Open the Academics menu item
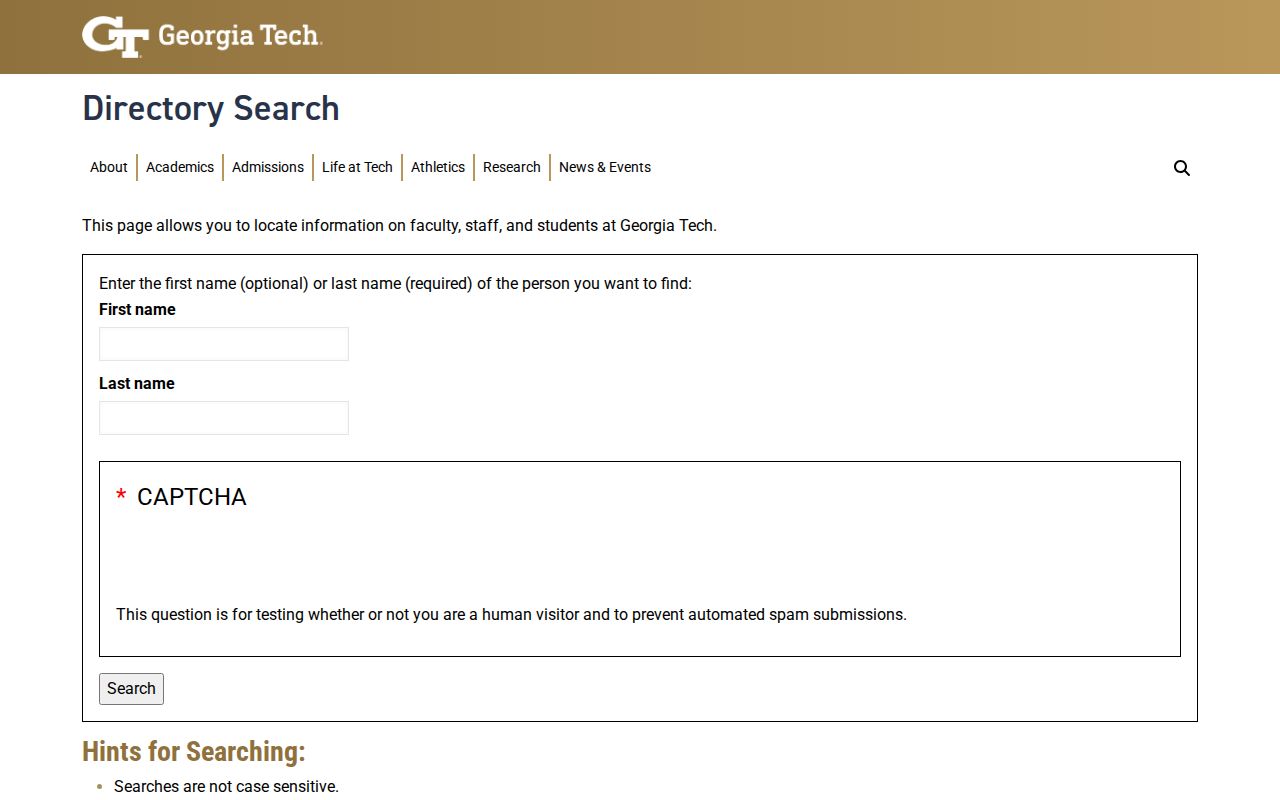This screenshot has height=800, width=1280. 180,167
